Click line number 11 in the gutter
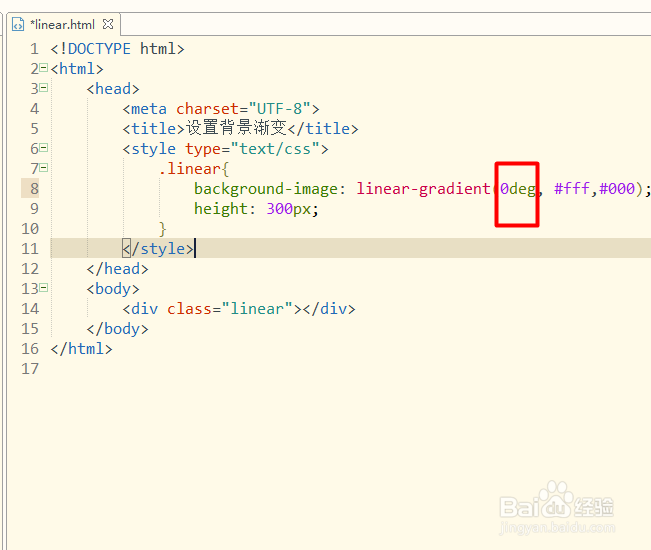Screen dimensions: 651x550 pyautogui.click(x=30, y=249)
